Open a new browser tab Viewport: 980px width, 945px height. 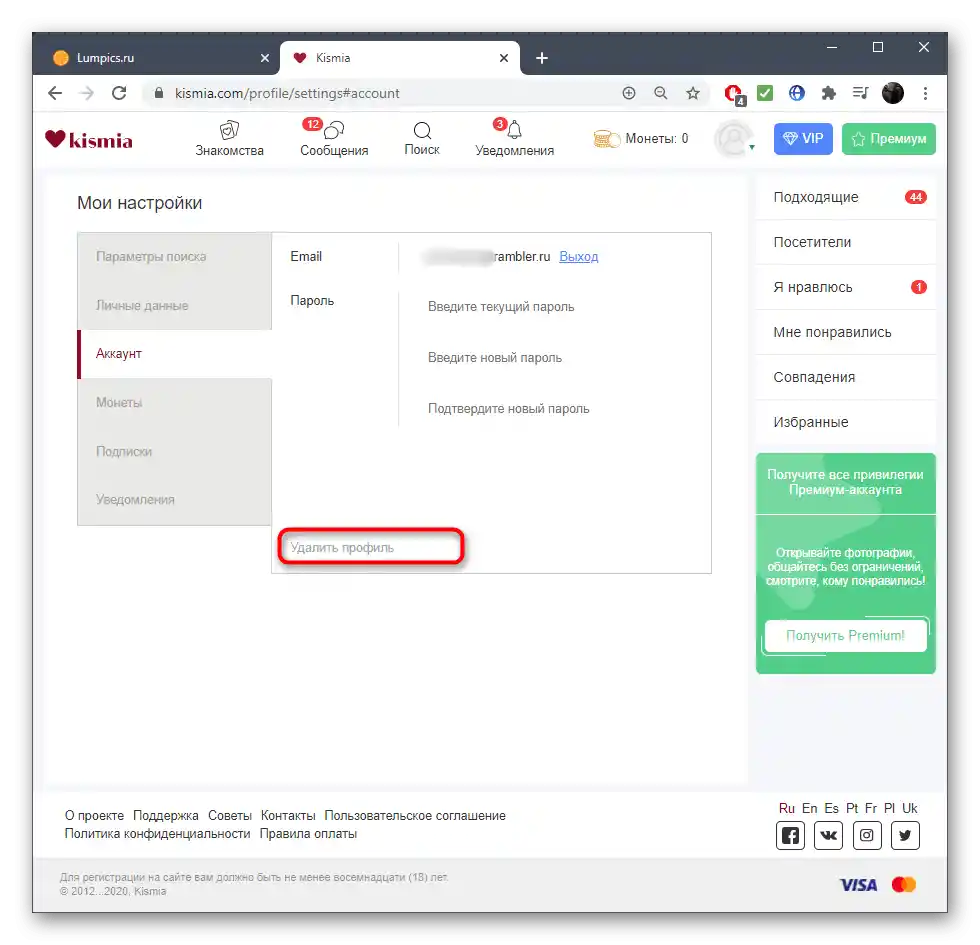click(x=542, y=58)
